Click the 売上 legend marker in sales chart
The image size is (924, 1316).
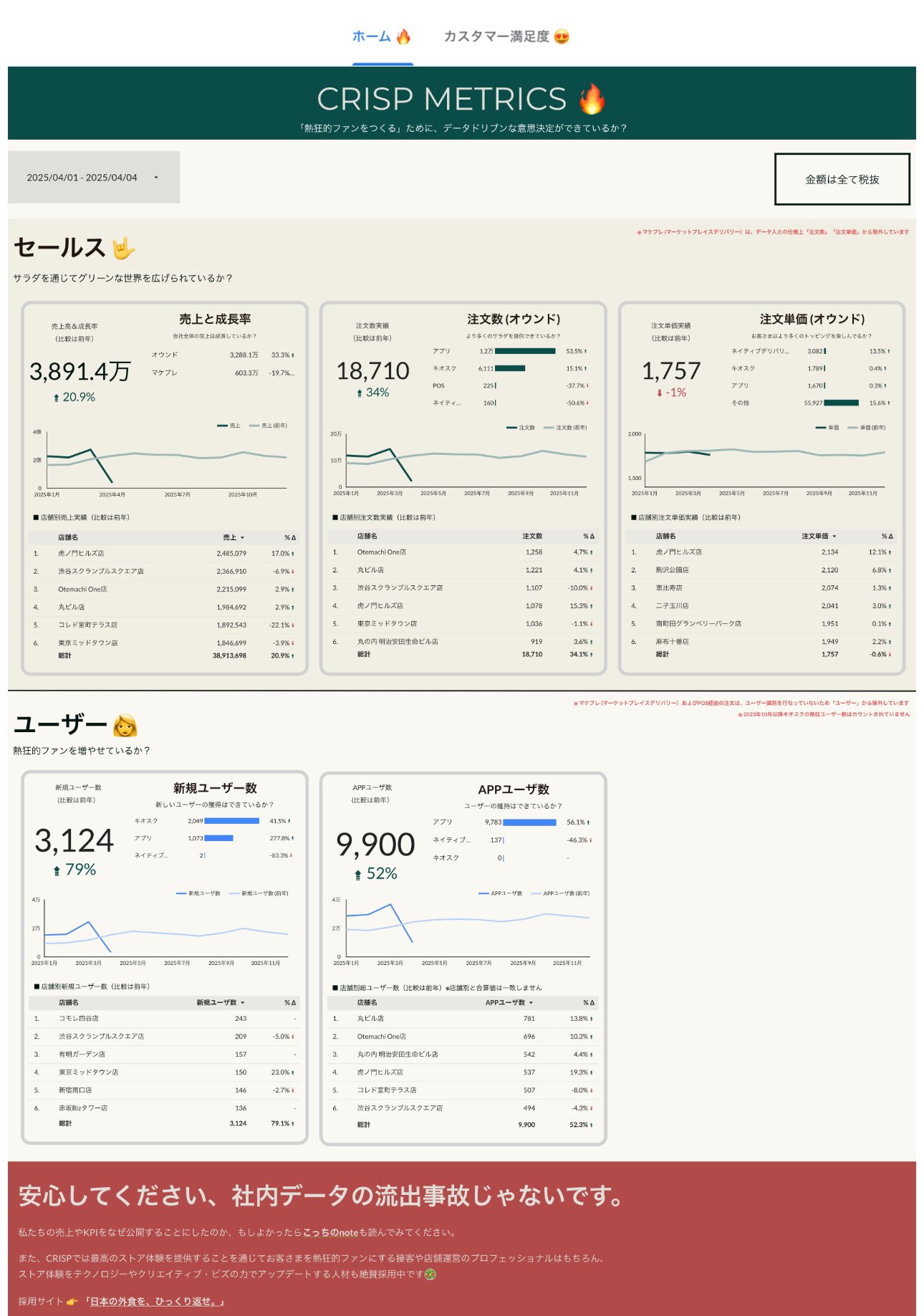pyautogui.click(x=223, y=426)
